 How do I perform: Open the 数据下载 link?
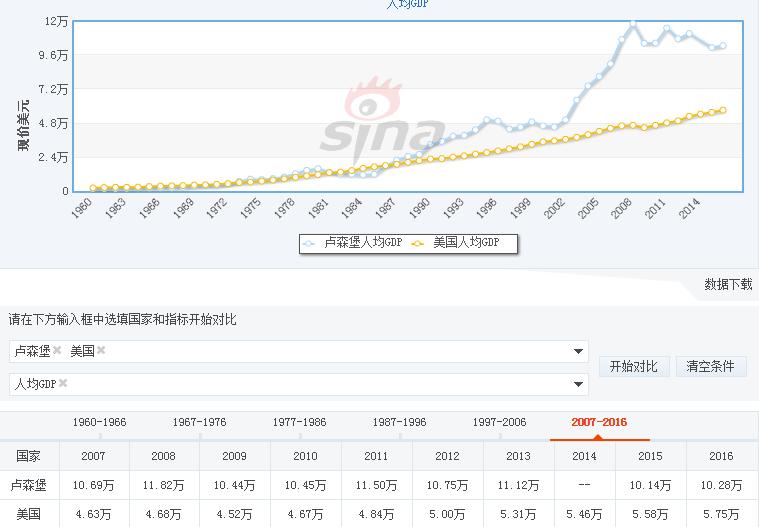pos(728,284)
